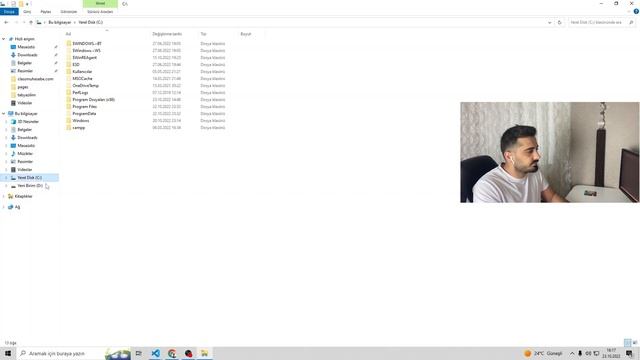Go back with the back arrow
The width and height of the screenshot is (640, 360).
(x=6, y=22)
